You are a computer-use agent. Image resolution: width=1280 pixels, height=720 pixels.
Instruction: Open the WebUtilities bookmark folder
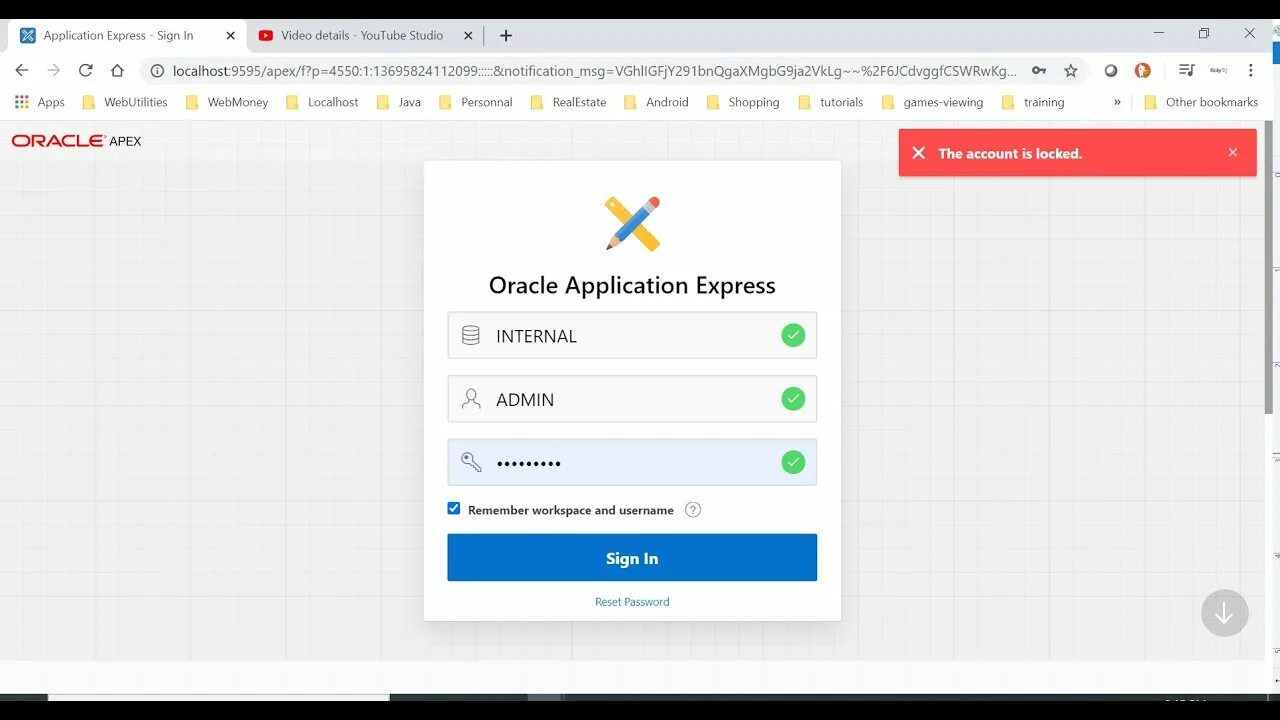tap(125, 102)
